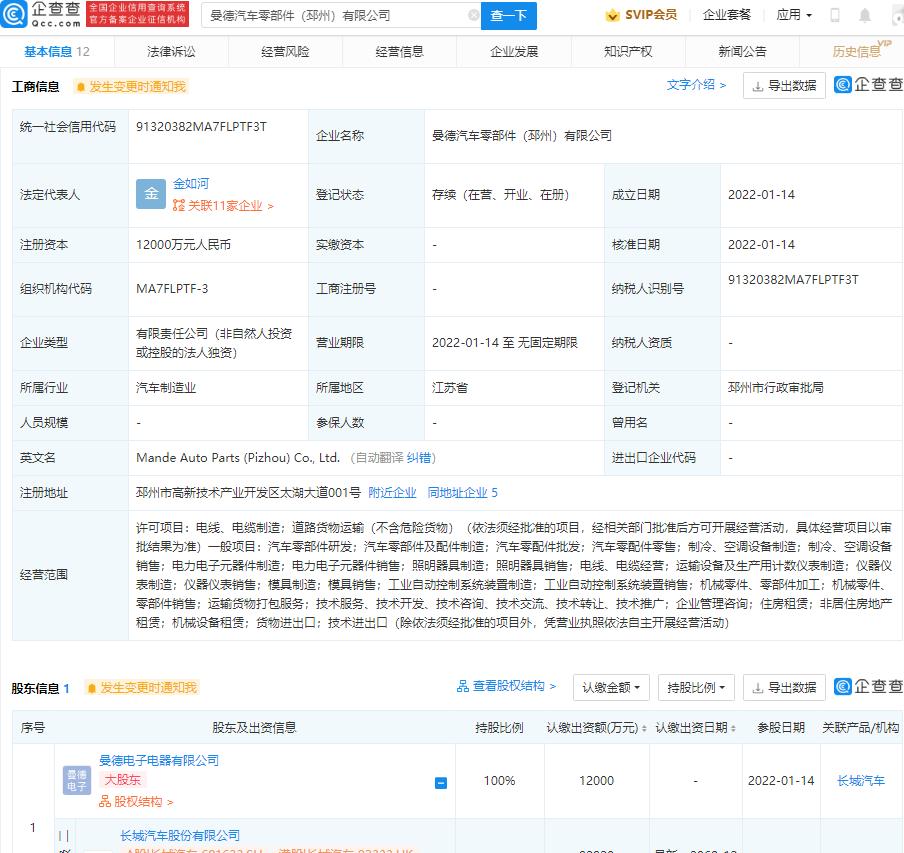Screen dimensions: 904x853
Task: Switch to the 新闻公告 tab
Action: tap(742, 52)
